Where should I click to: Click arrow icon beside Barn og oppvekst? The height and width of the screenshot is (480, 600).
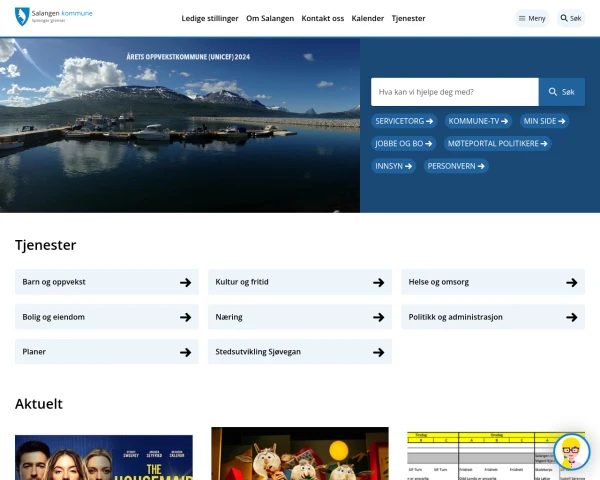[185, 282]
